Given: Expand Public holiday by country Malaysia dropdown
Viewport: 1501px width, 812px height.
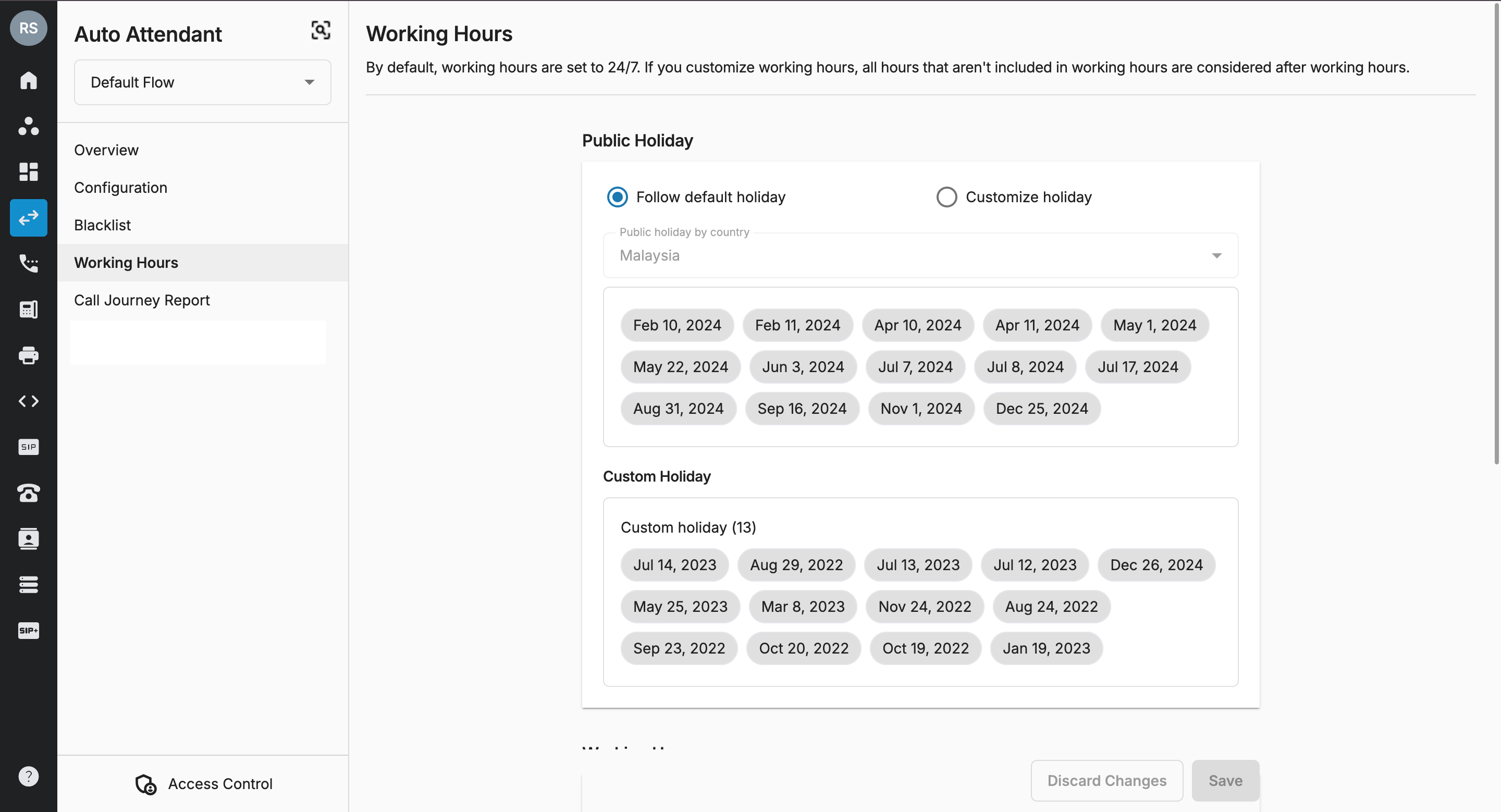Looking at the screenshot, I should (x=920, y=256).
